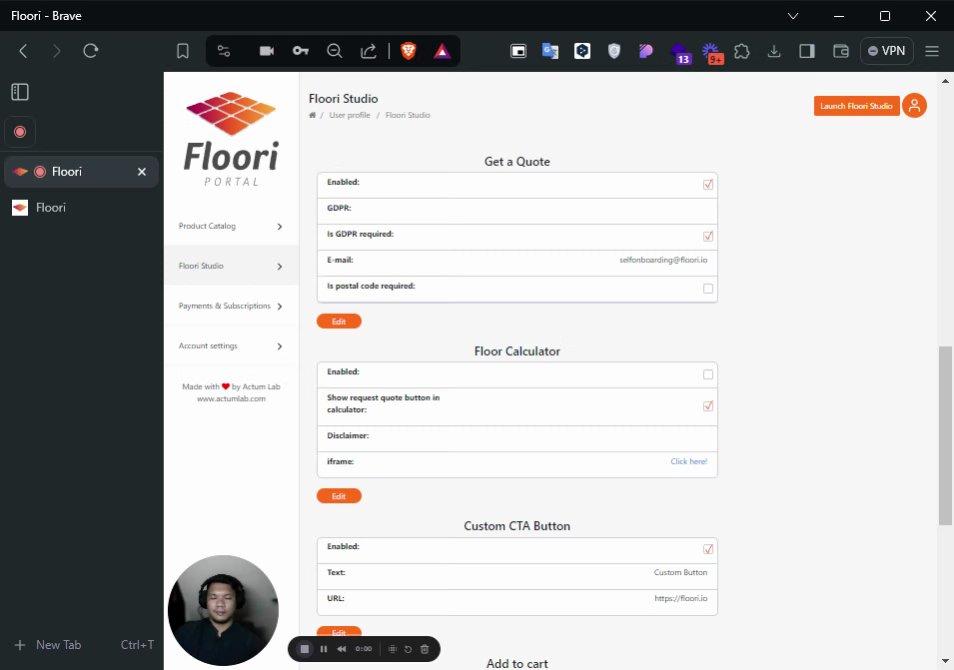Image resolution: width=954 pixels, height=670 pixels.
Task: Open the tab search dropdown chevron in title bar
Action: coord(793,16)
